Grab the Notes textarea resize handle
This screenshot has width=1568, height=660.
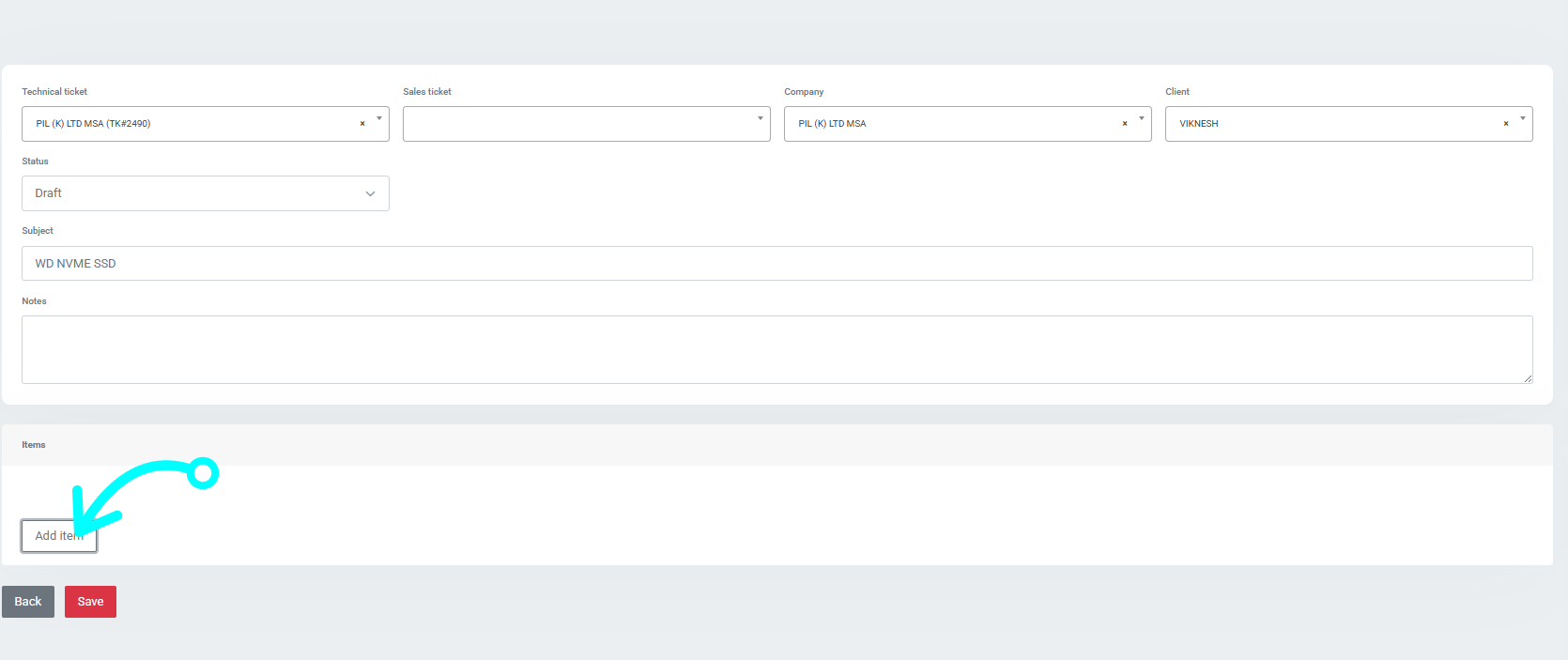pos(1528,378)
